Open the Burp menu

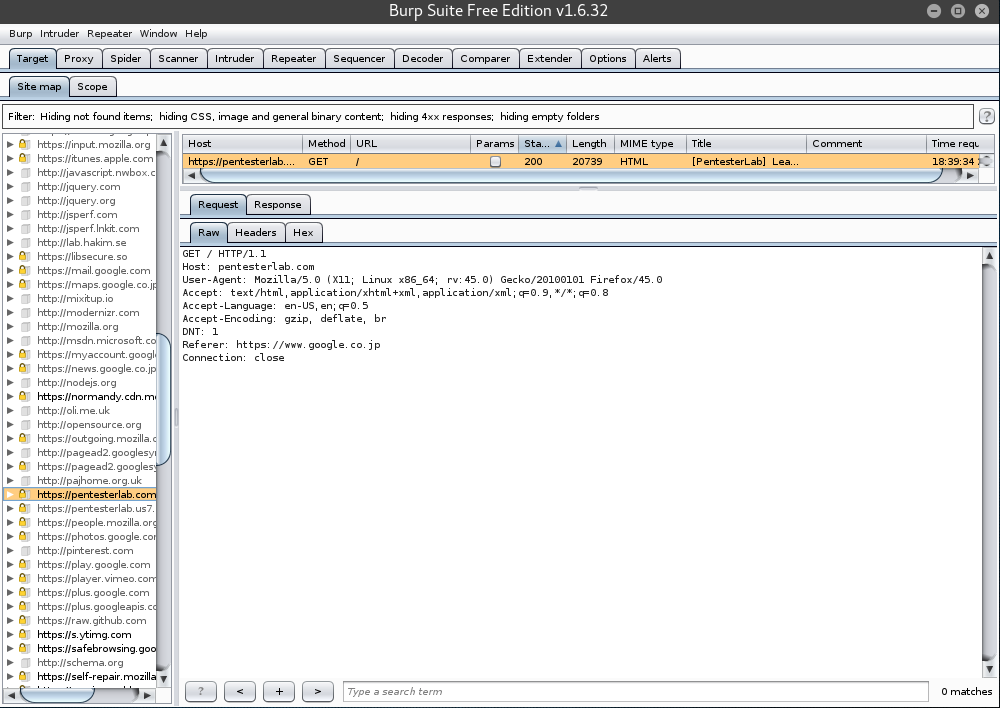(20, 34)
